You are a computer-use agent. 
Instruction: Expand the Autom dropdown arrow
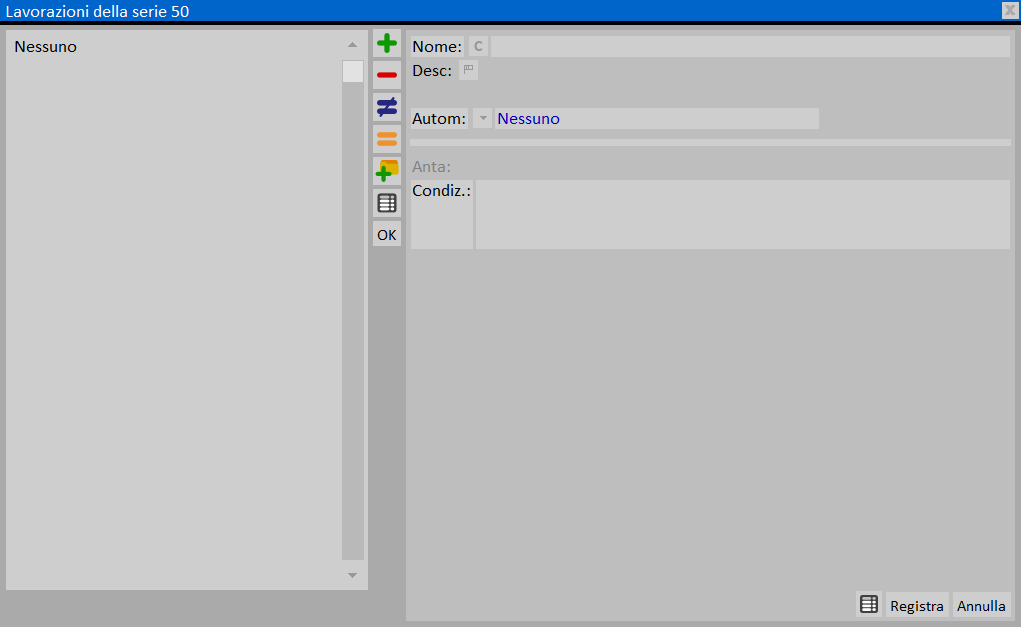483,119
